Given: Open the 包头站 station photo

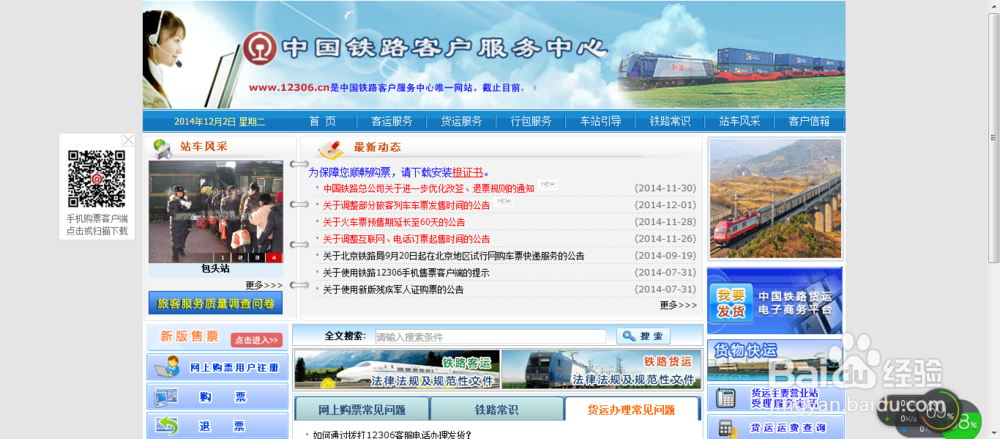Looking at the screenshot, I should (x=216, y=211).
